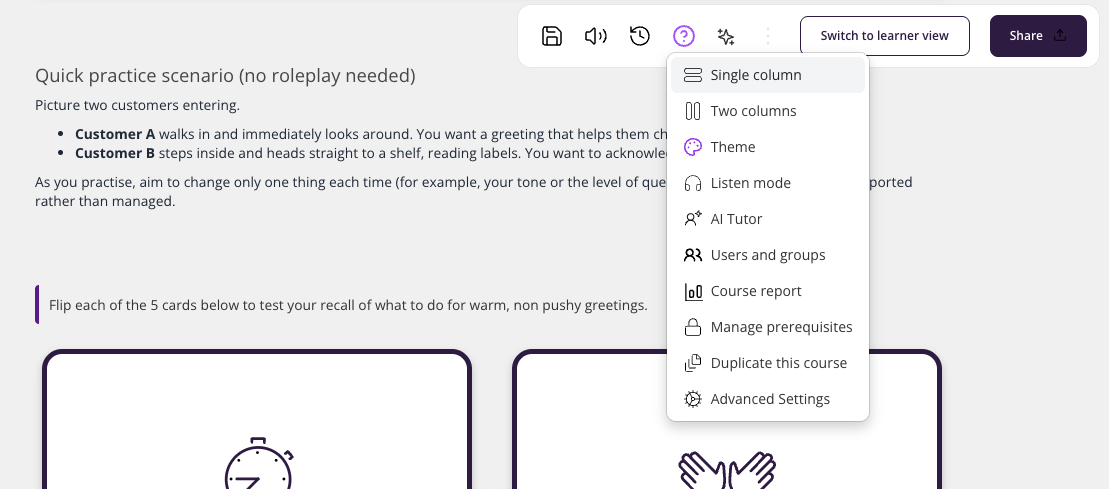The image size is (1109, 489).
Task: Open Course report from the menu
Action: click(x=767, y=292)
